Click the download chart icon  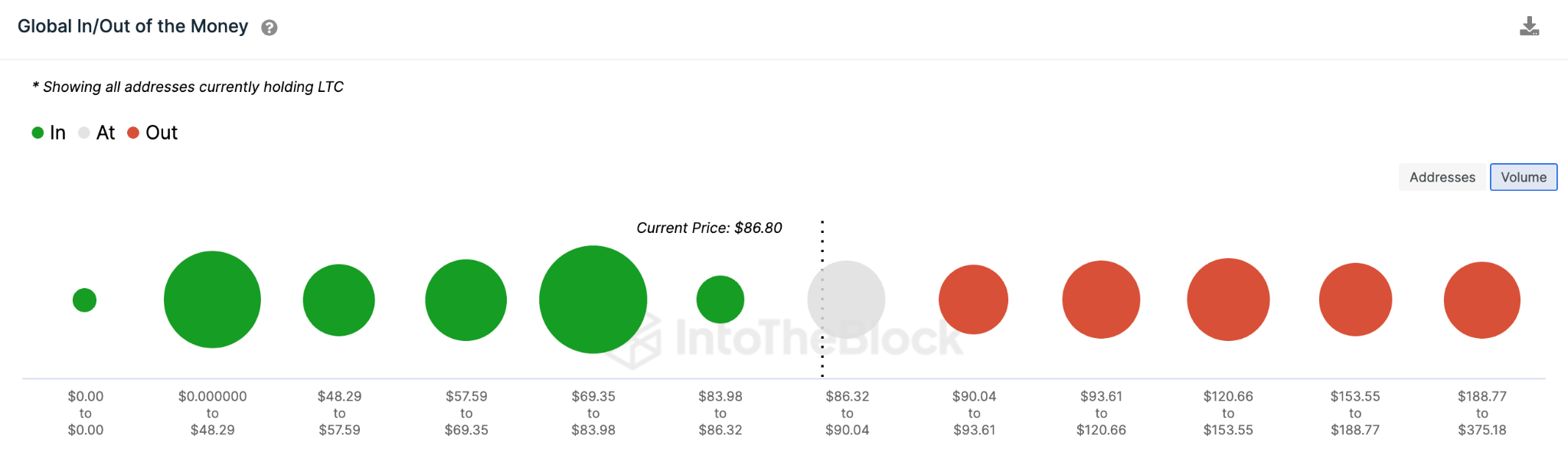(x=1530, y=25)
